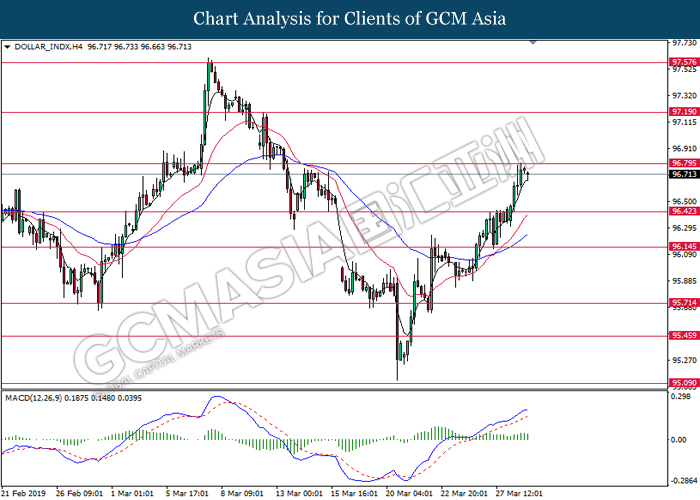The height and width of the screenshot is (500, 700).
Task: Click the 96.295 price scale value
Action: pyautogui.click(x=684, y=228)
